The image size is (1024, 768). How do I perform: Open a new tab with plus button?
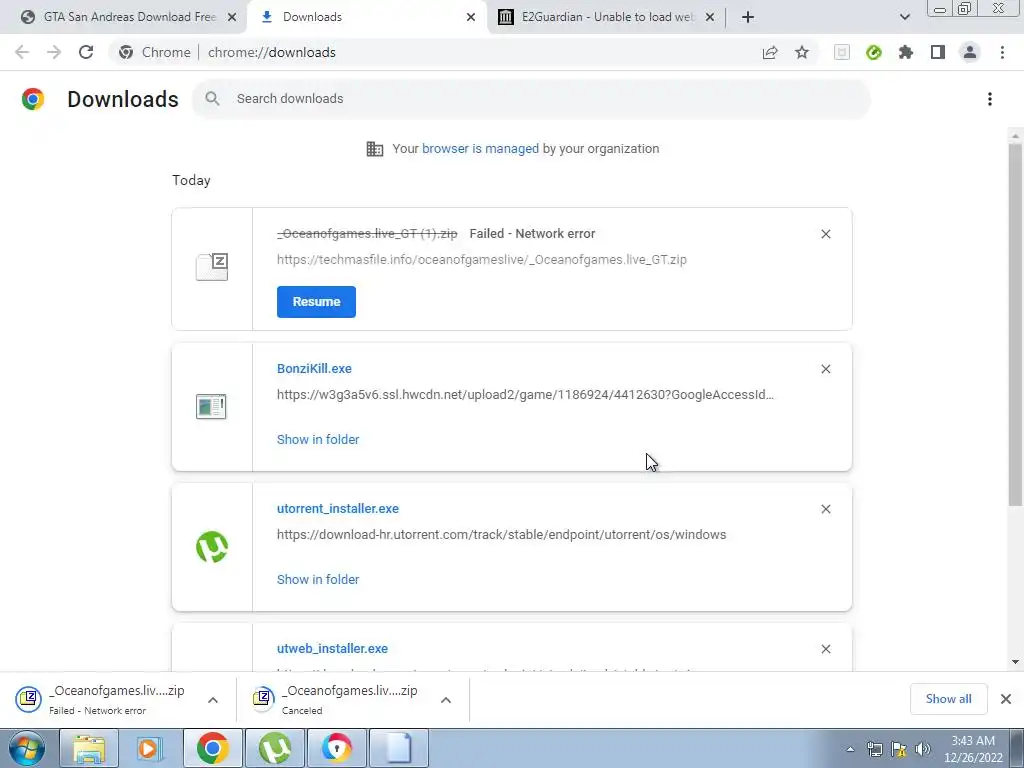748,17
